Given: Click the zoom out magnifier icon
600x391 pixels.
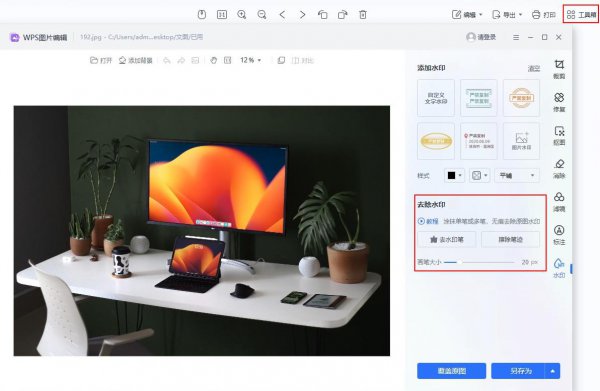Looking at the screenshot, I should [262, 15].
